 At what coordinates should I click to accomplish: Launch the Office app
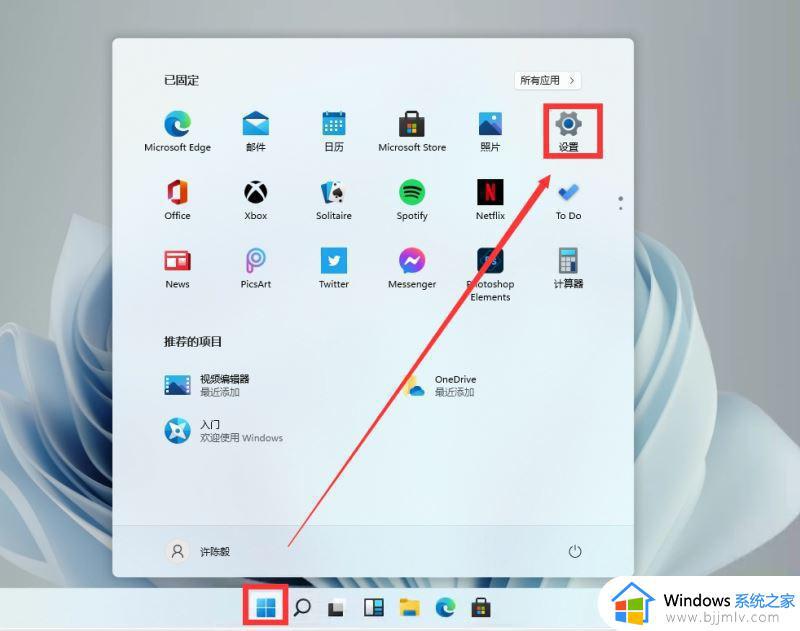tap(177, 199)
